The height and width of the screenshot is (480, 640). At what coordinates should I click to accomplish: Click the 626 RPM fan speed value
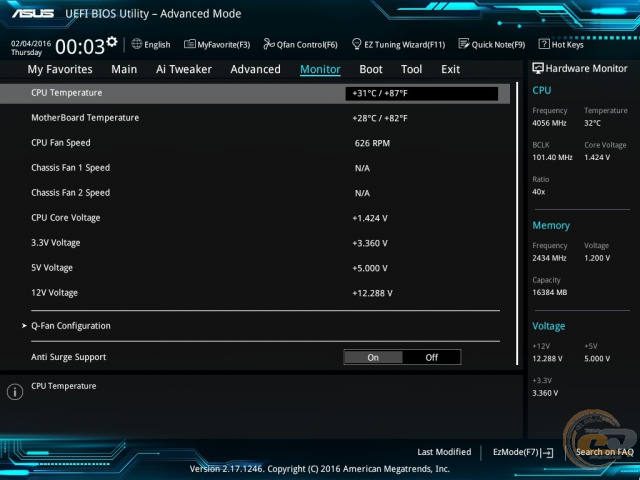click(372, 143)
